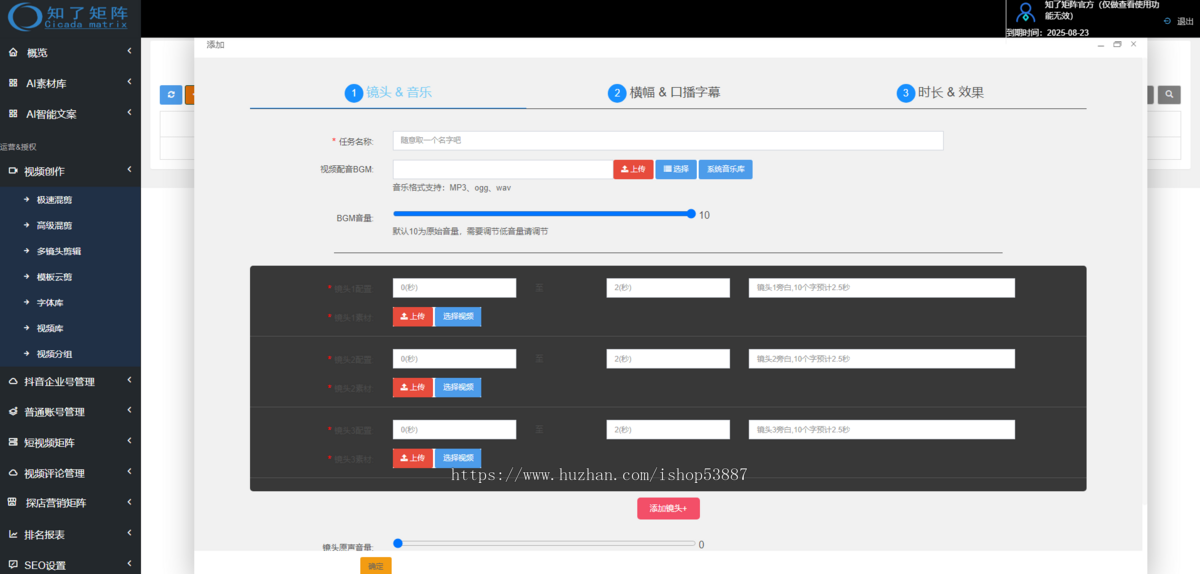This screenshot has width=1200, height=574.
Task: Click the 镜头1旁白 text field
Action: 882,288
